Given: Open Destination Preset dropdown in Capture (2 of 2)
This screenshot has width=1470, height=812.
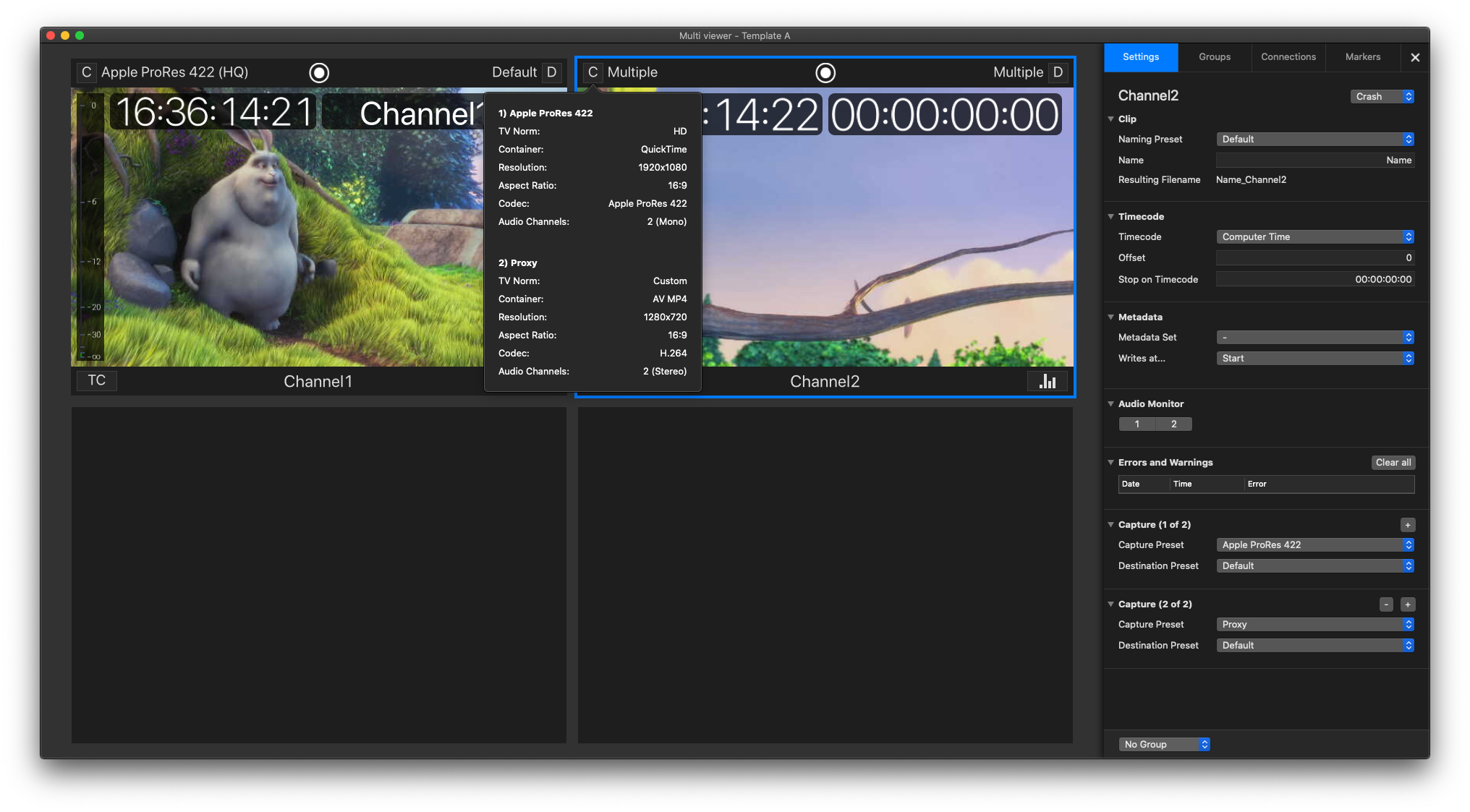Looking at the screenshot, I should [1315, 646].
